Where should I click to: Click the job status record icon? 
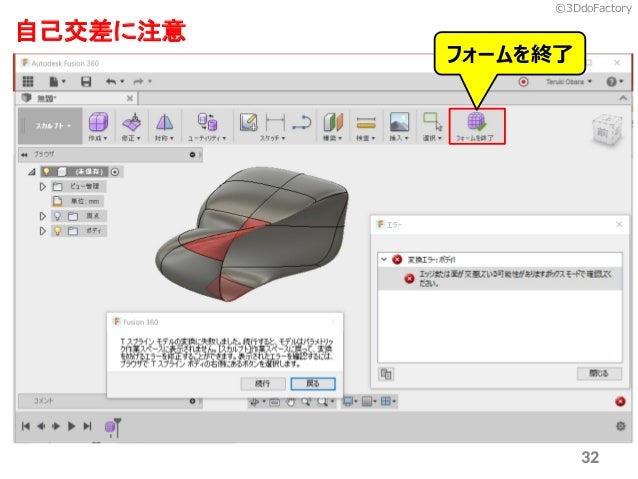click(x=523, y=82)
